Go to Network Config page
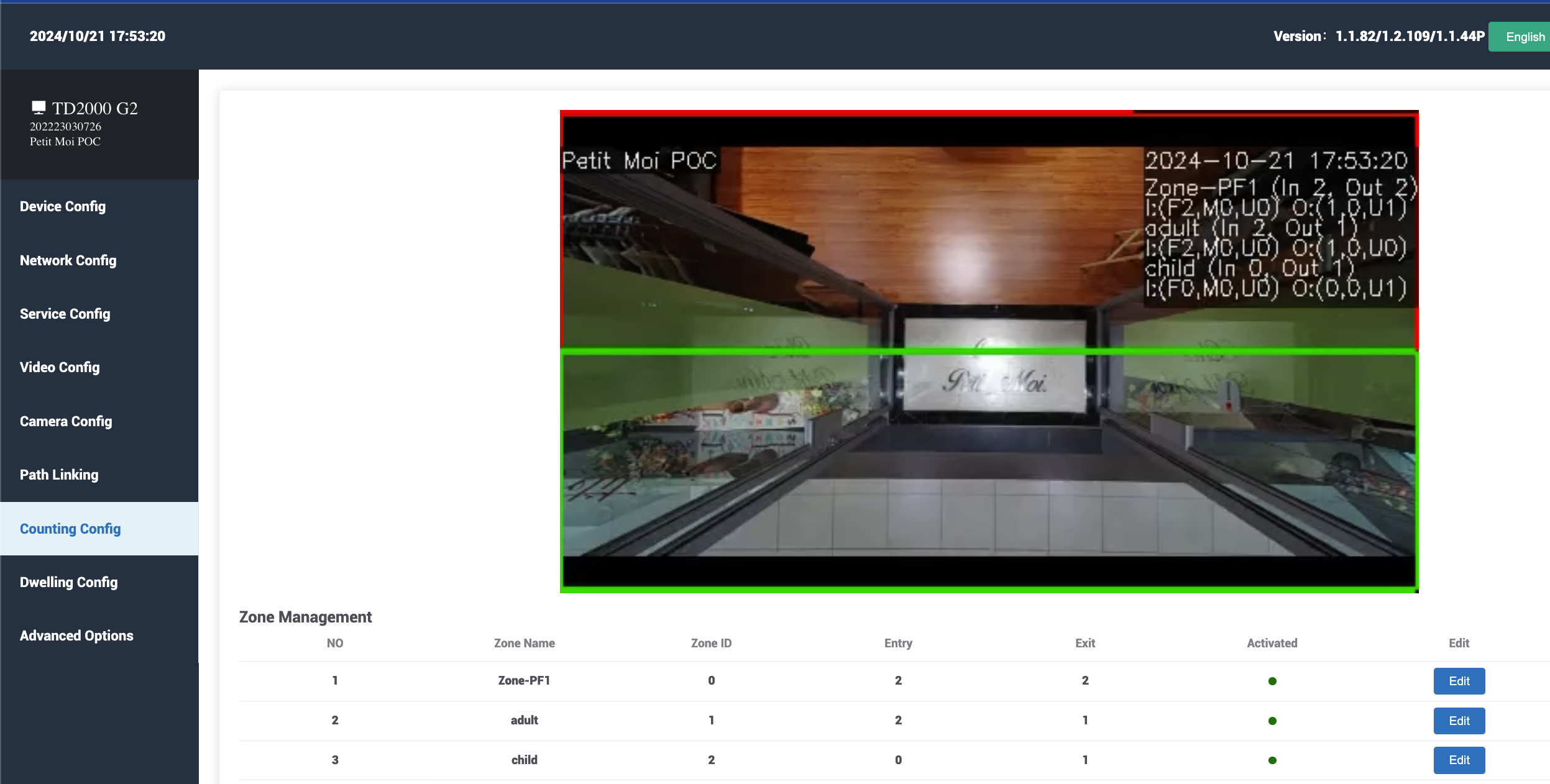Viewport: 1550px width, 784px height. [x=68, y=260]
